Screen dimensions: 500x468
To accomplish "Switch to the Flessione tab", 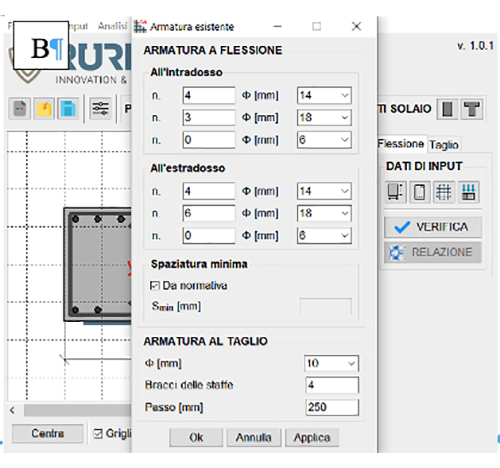I will coord(401,144).
